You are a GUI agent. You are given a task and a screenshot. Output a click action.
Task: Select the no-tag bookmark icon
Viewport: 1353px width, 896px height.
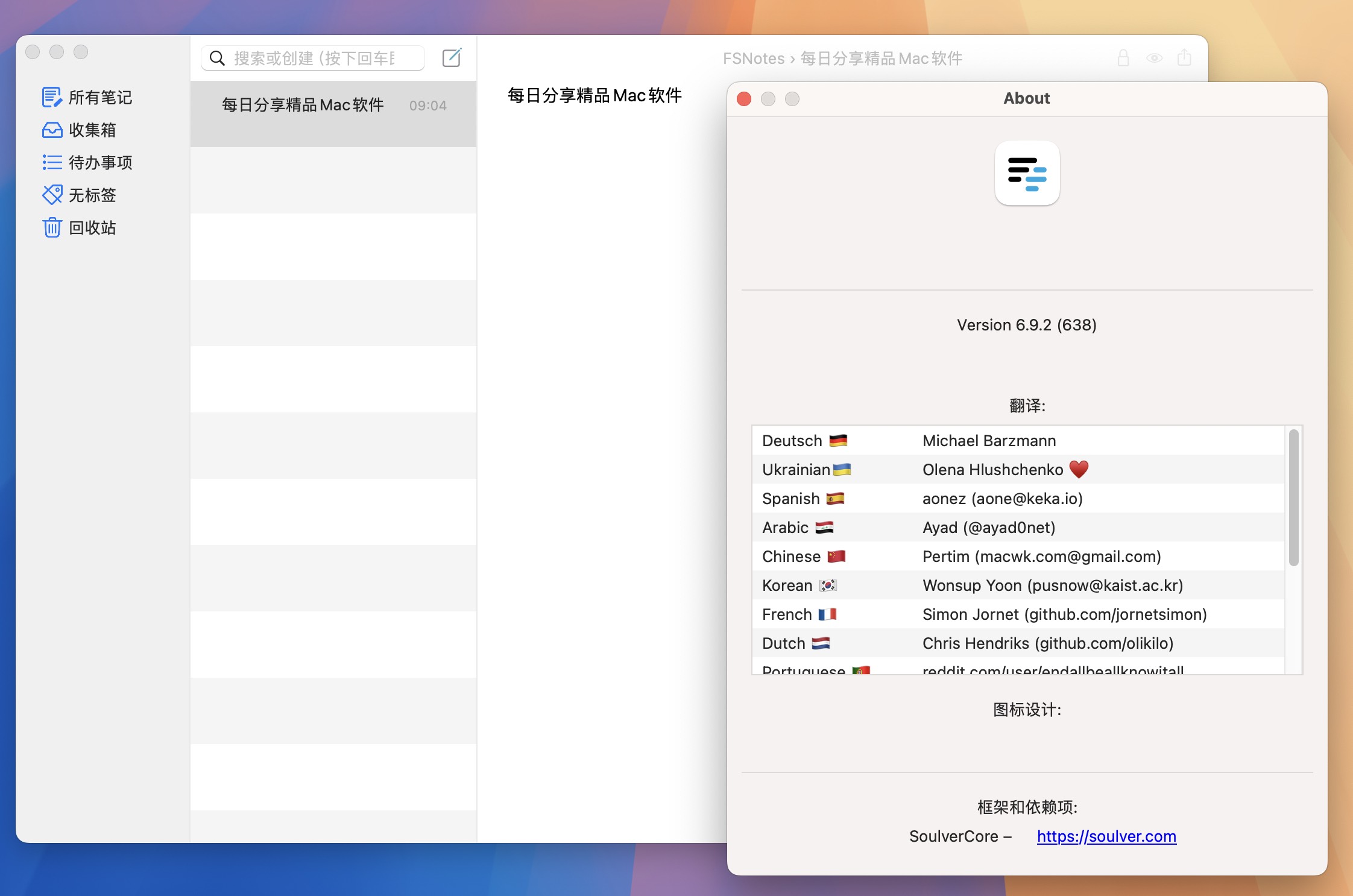pos(50,194)
